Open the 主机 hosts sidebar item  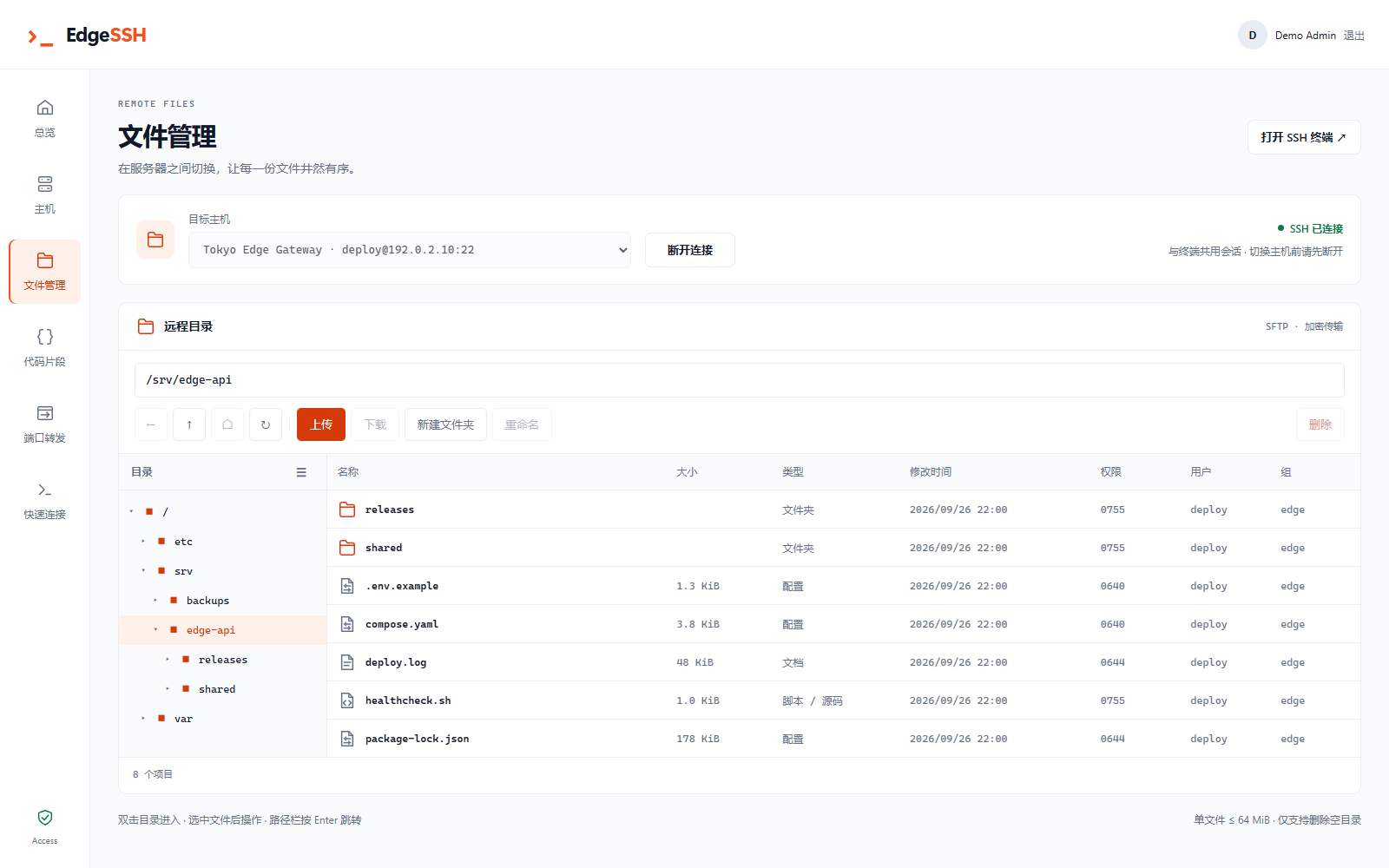pos(44,195)
